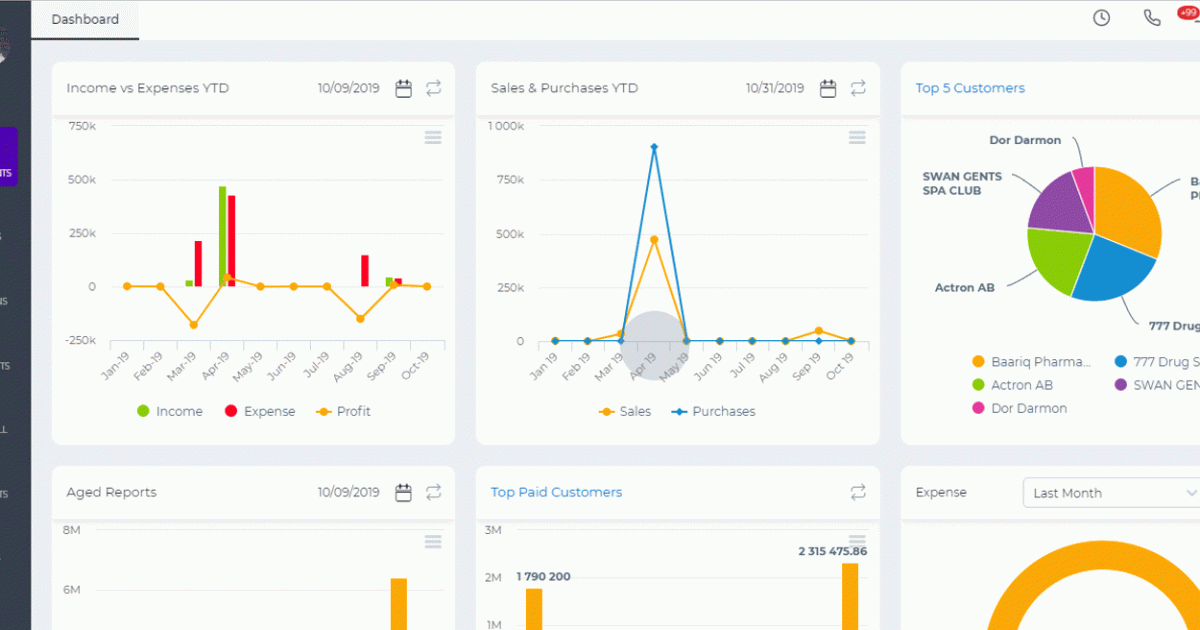The height and width of the screenshot is (630, 1200).
Task: Toggle Baariq Pharma legend entry
Action: pos(1033,362)
